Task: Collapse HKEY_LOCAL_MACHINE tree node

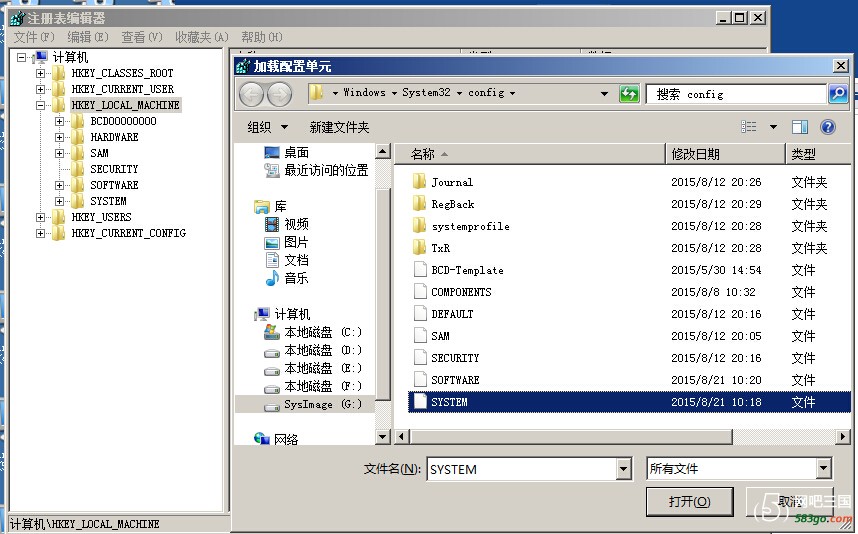Action: click(40, 105)
